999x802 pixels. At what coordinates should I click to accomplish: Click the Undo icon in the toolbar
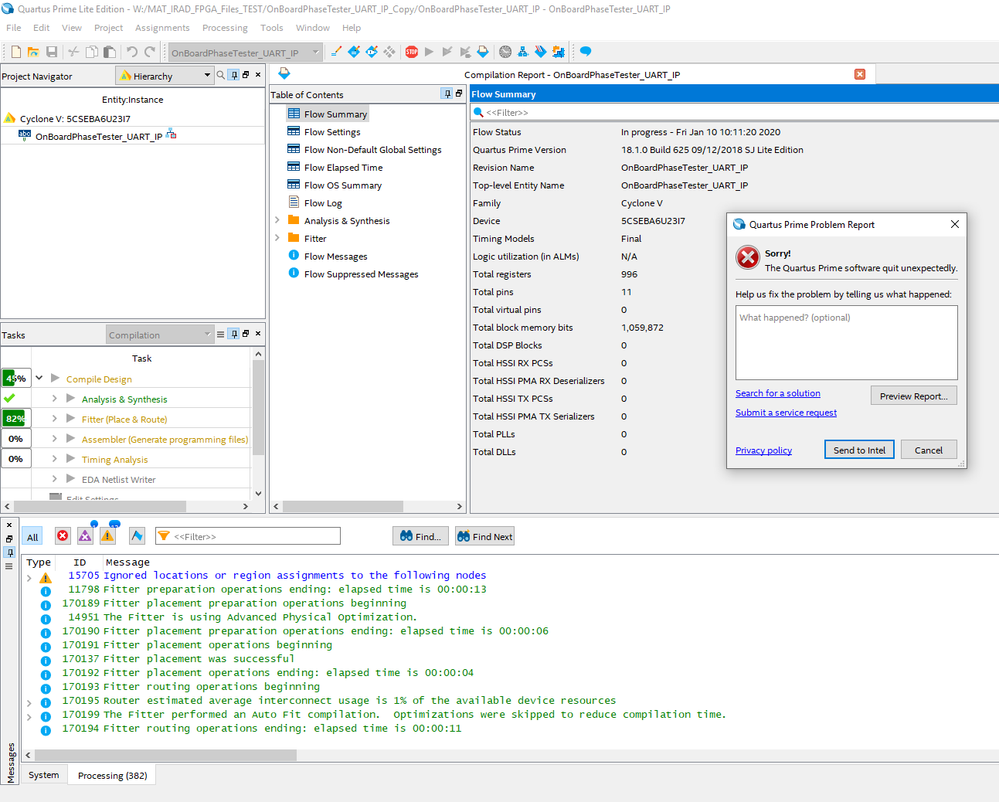pos(132,52)
